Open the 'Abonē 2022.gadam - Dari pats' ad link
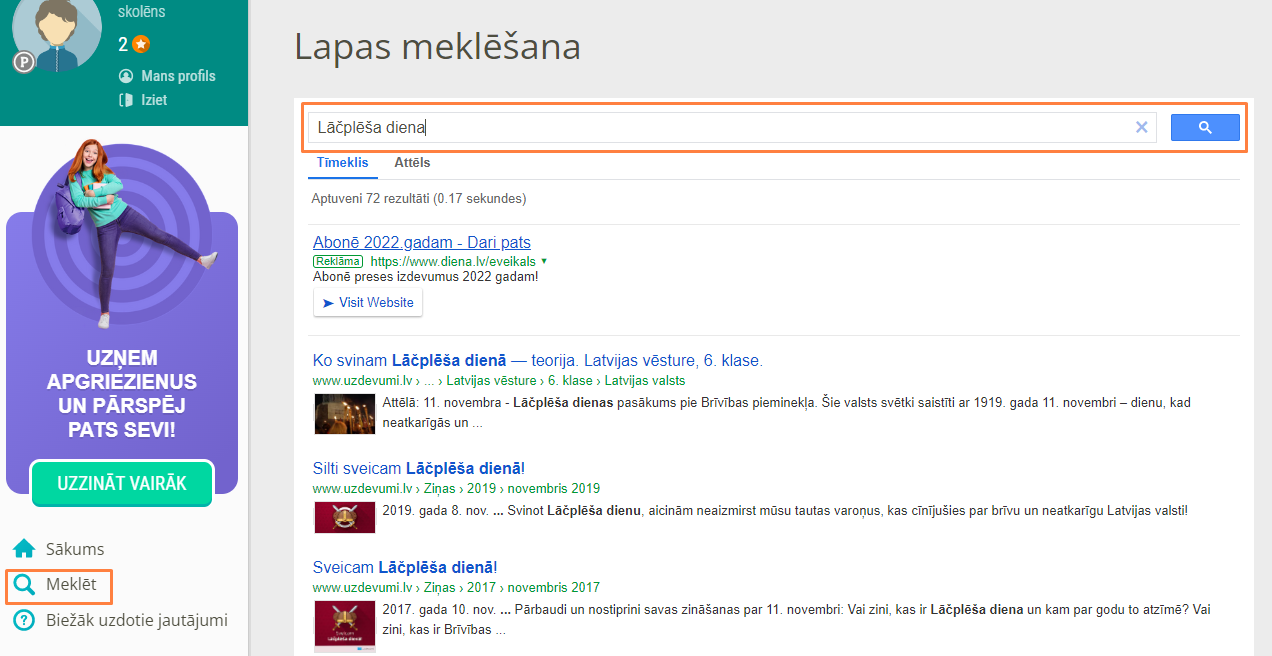Viewport: 1272px width, 656px height. [421, 242]
